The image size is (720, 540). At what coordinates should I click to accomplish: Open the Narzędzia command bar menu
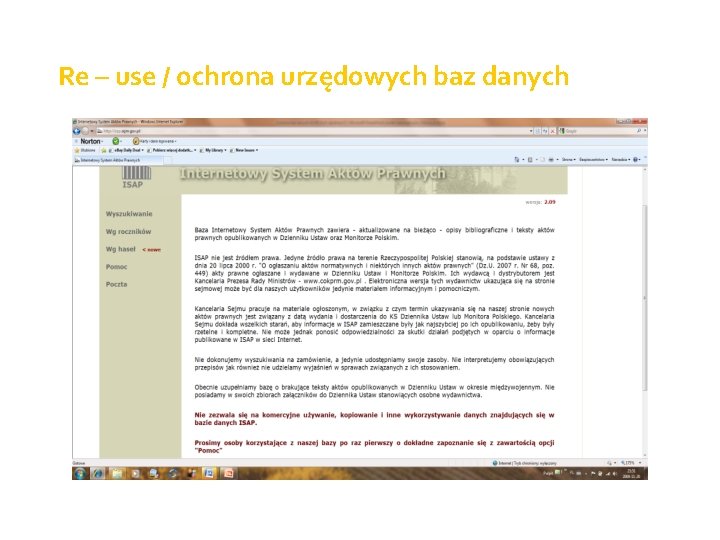620,159
